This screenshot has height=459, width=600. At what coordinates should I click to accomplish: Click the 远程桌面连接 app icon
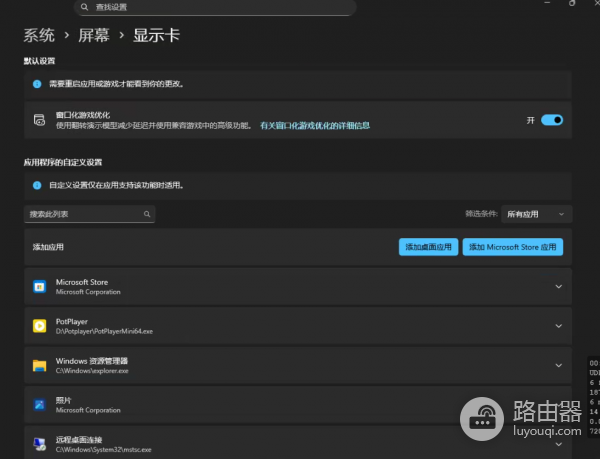click(x=39, y=444)
